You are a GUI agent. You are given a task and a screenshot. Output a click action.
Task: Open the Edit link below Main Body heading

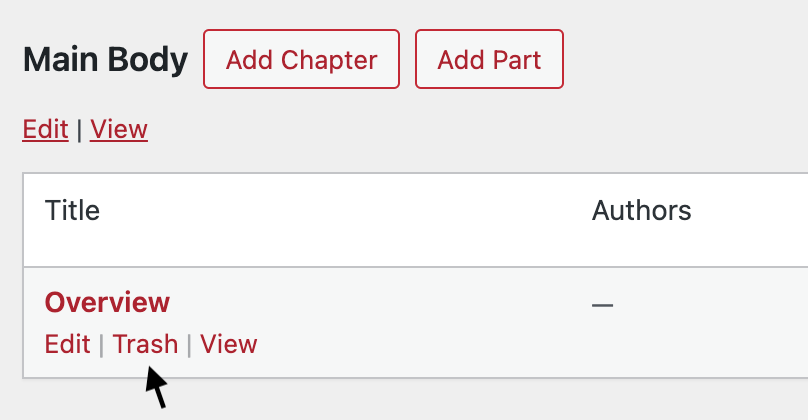coord(45,129)
